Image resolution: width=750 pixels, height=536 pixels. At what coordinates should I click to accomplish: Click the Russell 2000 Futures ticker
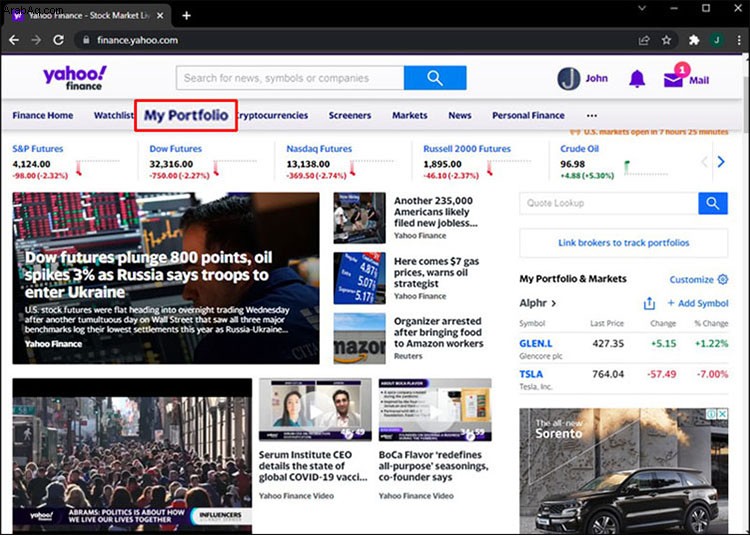[467, 149]
